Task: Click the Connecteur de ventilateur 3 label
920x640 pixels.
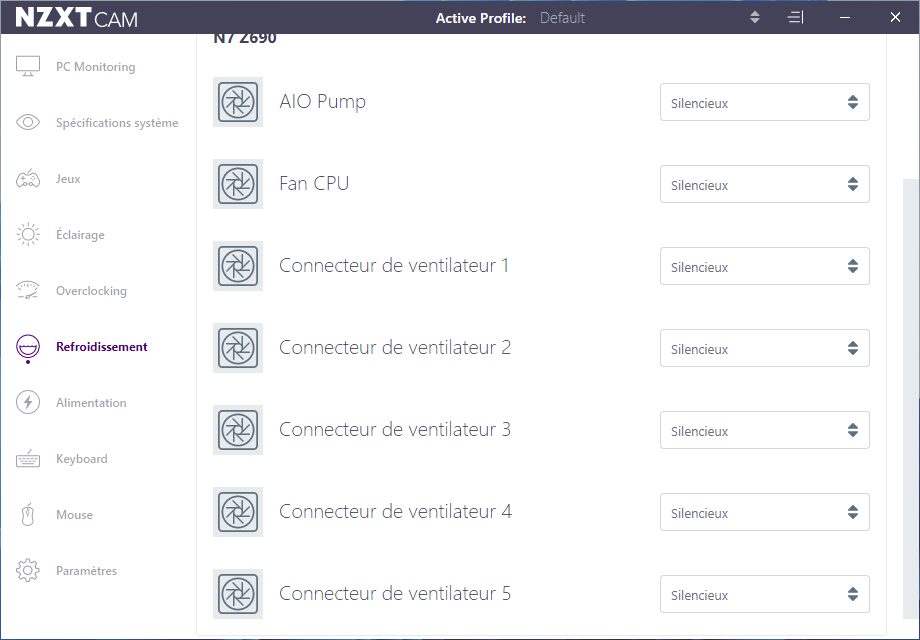Action: pyautogui.click(x=395, y=430)
